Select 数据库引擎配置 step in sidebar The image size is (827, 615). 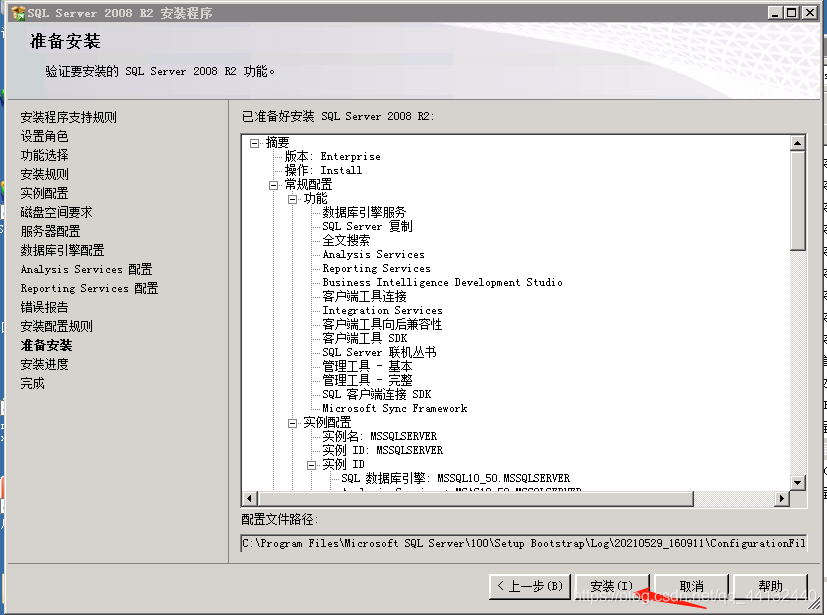62,250
